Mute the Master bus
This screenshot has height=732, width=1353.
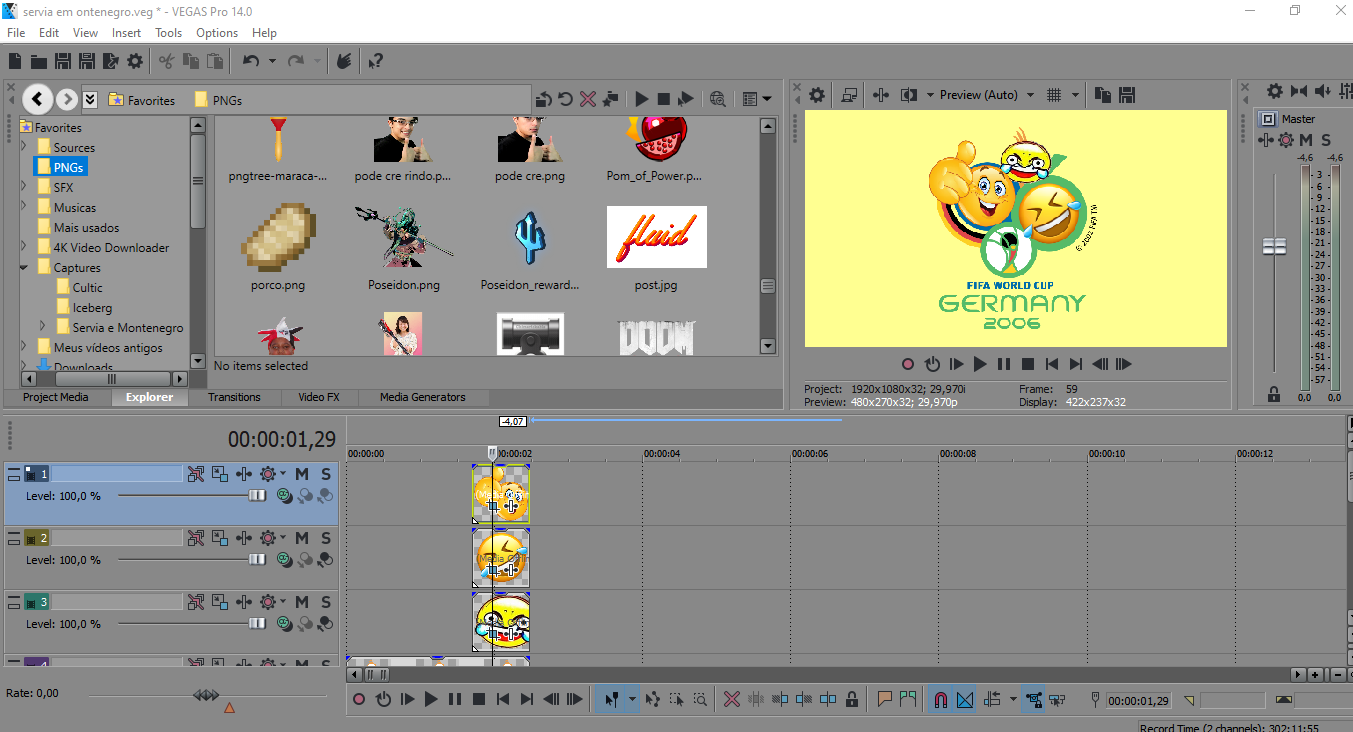pyautogui.click(x=1306, y=140)
